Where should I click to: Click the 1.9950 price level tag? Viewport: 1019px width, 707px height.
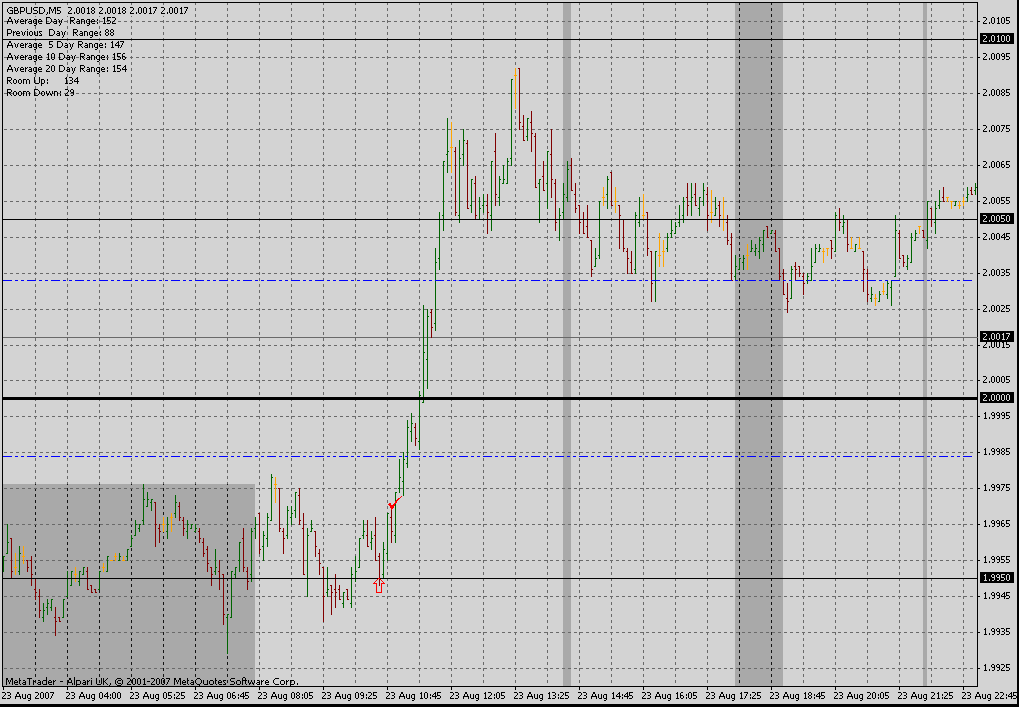click(x=996, y=578)
